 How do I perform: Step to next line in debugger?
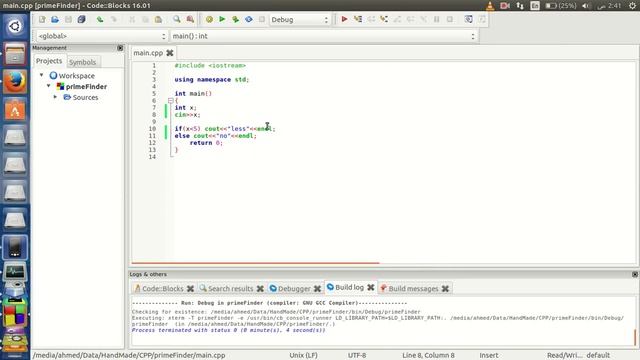[371, 19]
